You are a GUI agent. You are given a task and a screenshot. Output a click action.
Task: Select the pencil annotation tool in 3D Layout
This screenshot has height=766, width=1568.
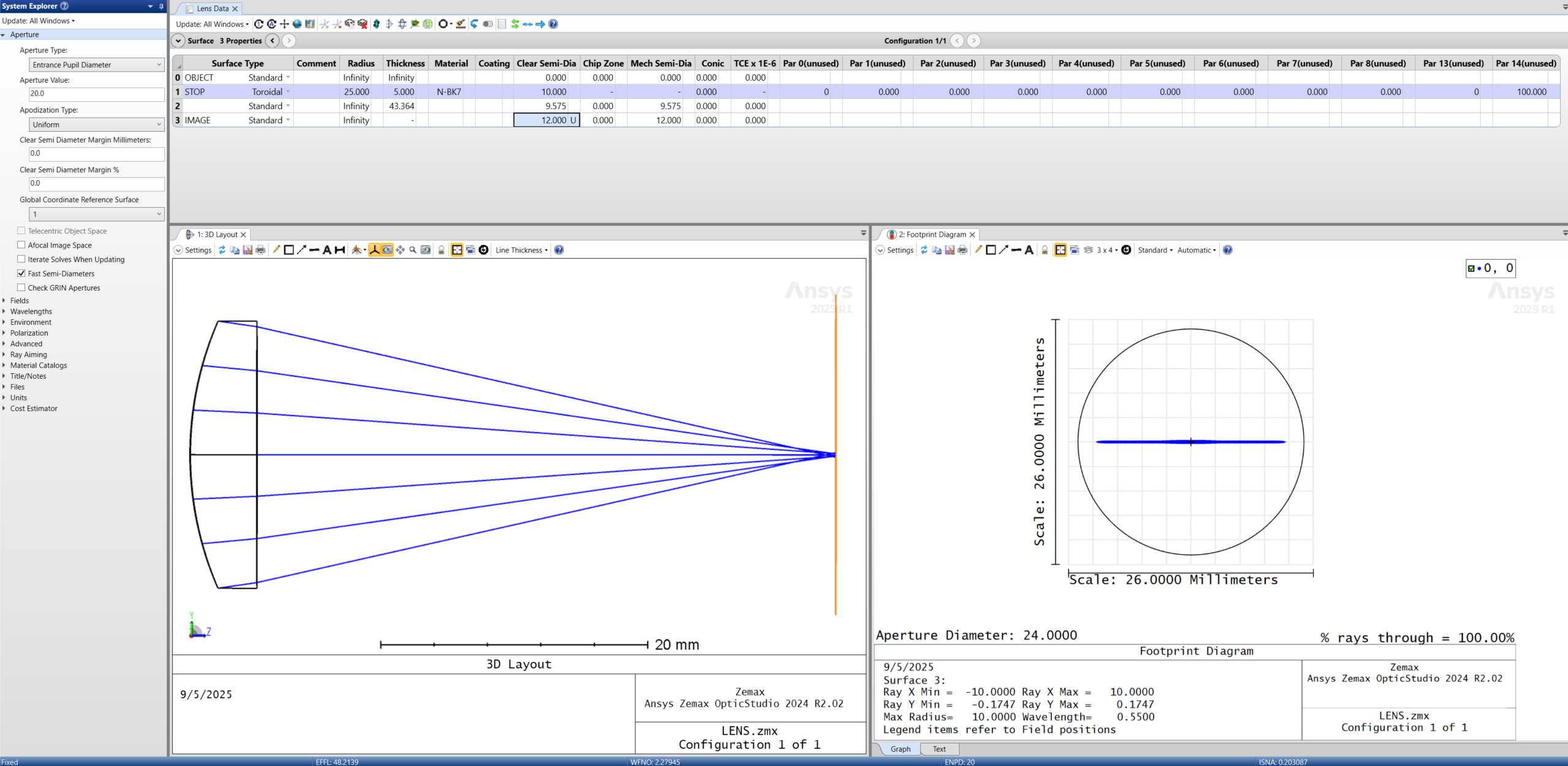tap(276, 250)
